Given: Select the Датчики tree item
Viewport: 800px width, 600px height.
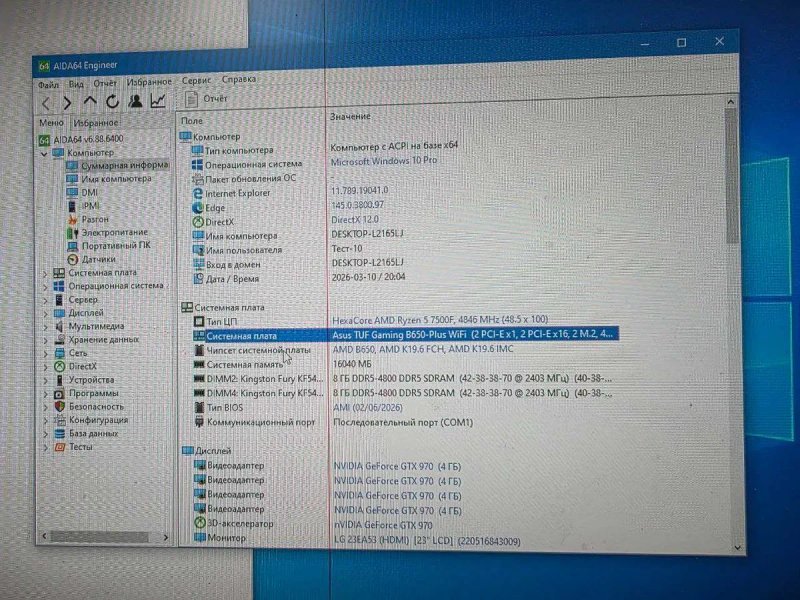Looking at the screenshot, I should pos(92,259).
